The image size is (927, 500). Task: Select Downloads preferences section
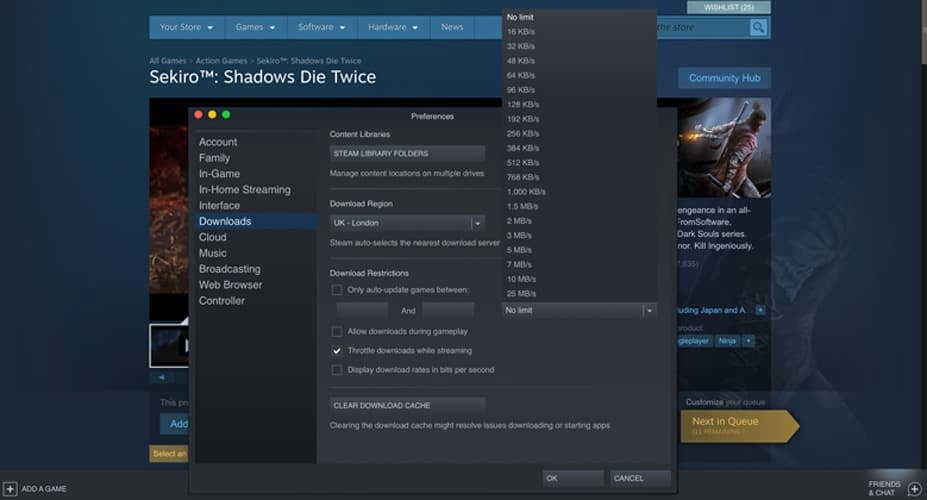pos(256,221)
